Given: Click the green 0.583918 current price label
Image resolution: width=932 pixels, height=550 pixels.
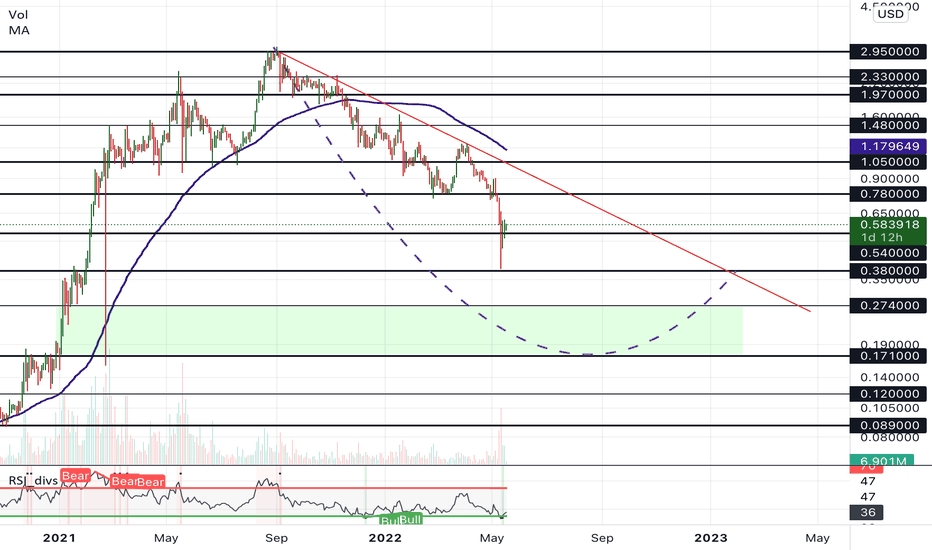Looking at the screenshot, I should click(x=888, y=231).
